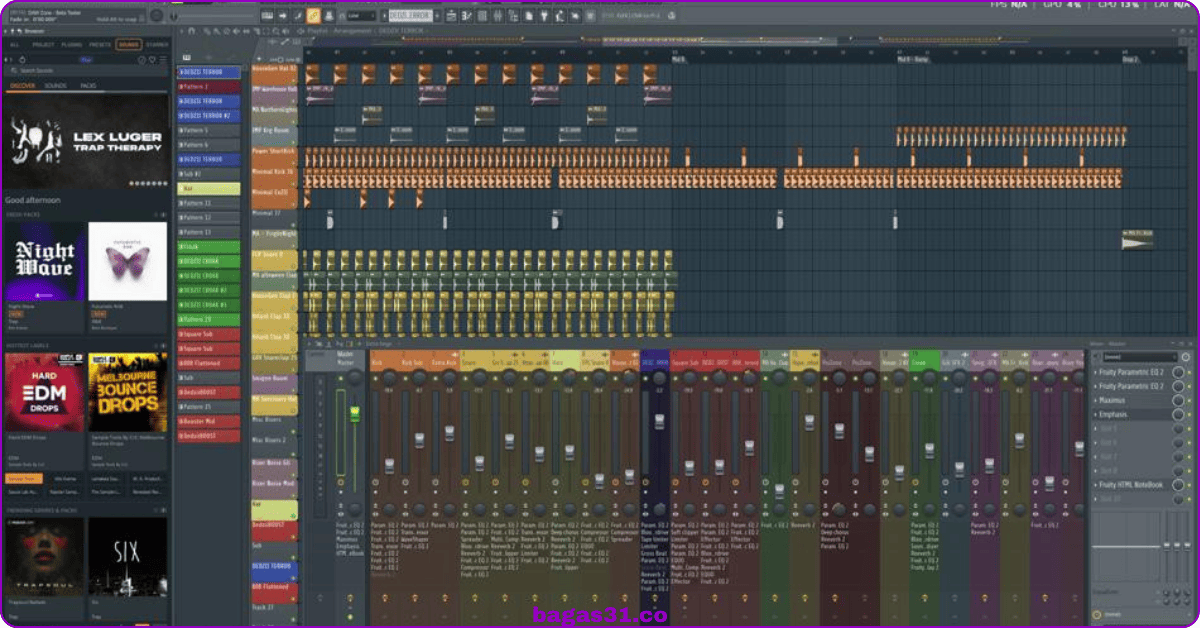1200x628 pixels.
Task: Toggle typing keyboard to piano icon
Action: click(x=267, y=16)
